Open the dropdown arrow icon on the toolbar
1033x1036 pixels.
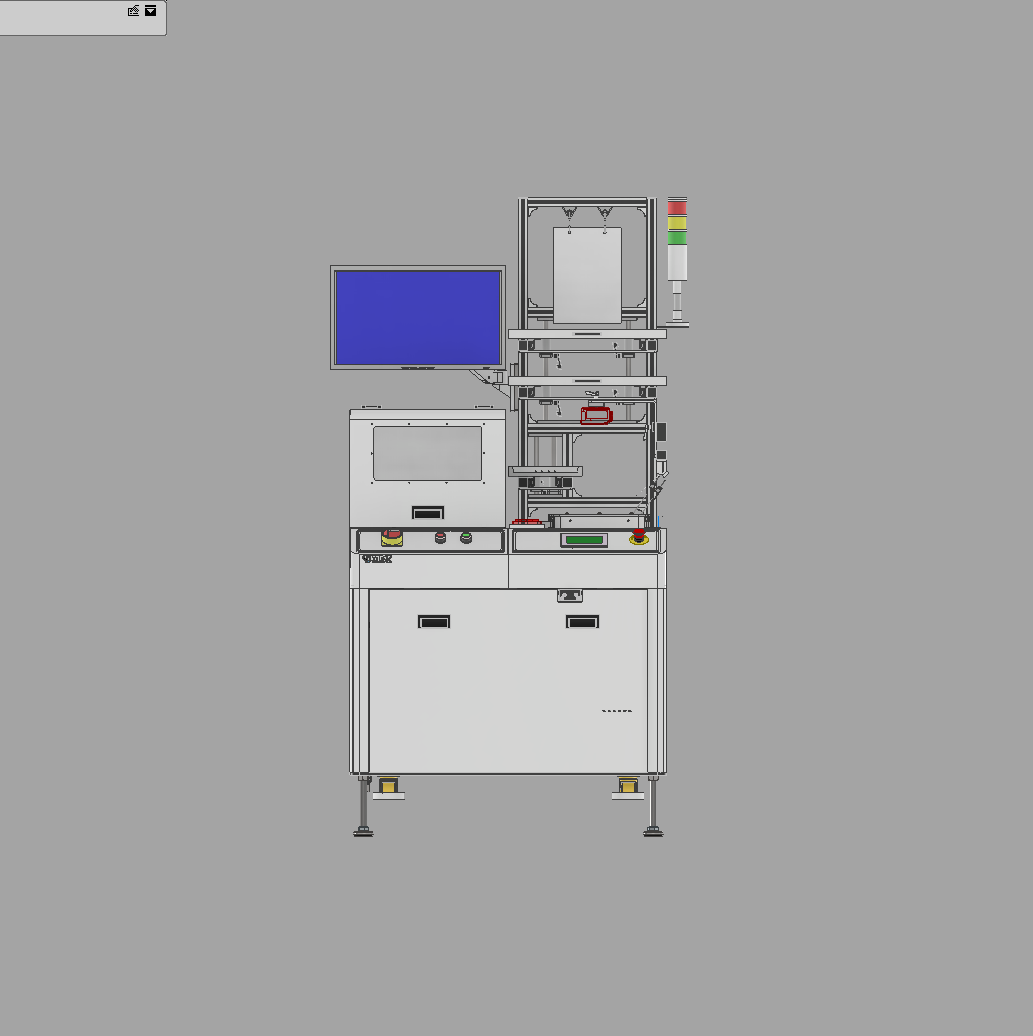(150, 11)
